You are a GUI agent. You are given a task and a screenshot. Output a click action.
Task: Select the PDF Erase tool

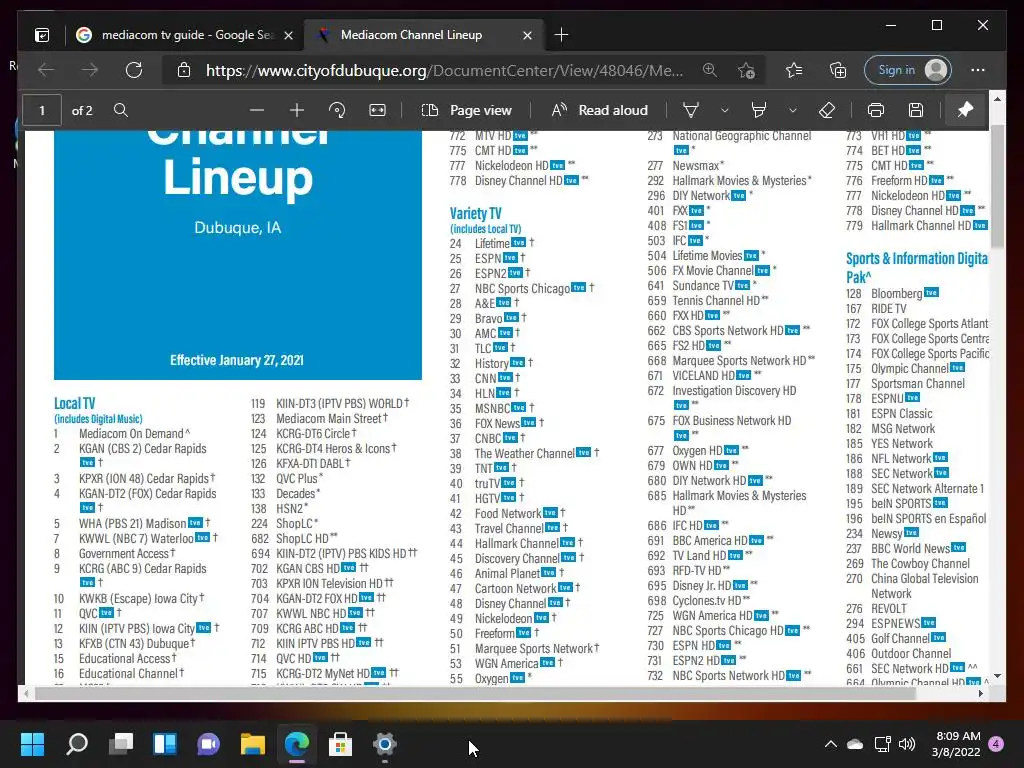click(x=827, y=110)
